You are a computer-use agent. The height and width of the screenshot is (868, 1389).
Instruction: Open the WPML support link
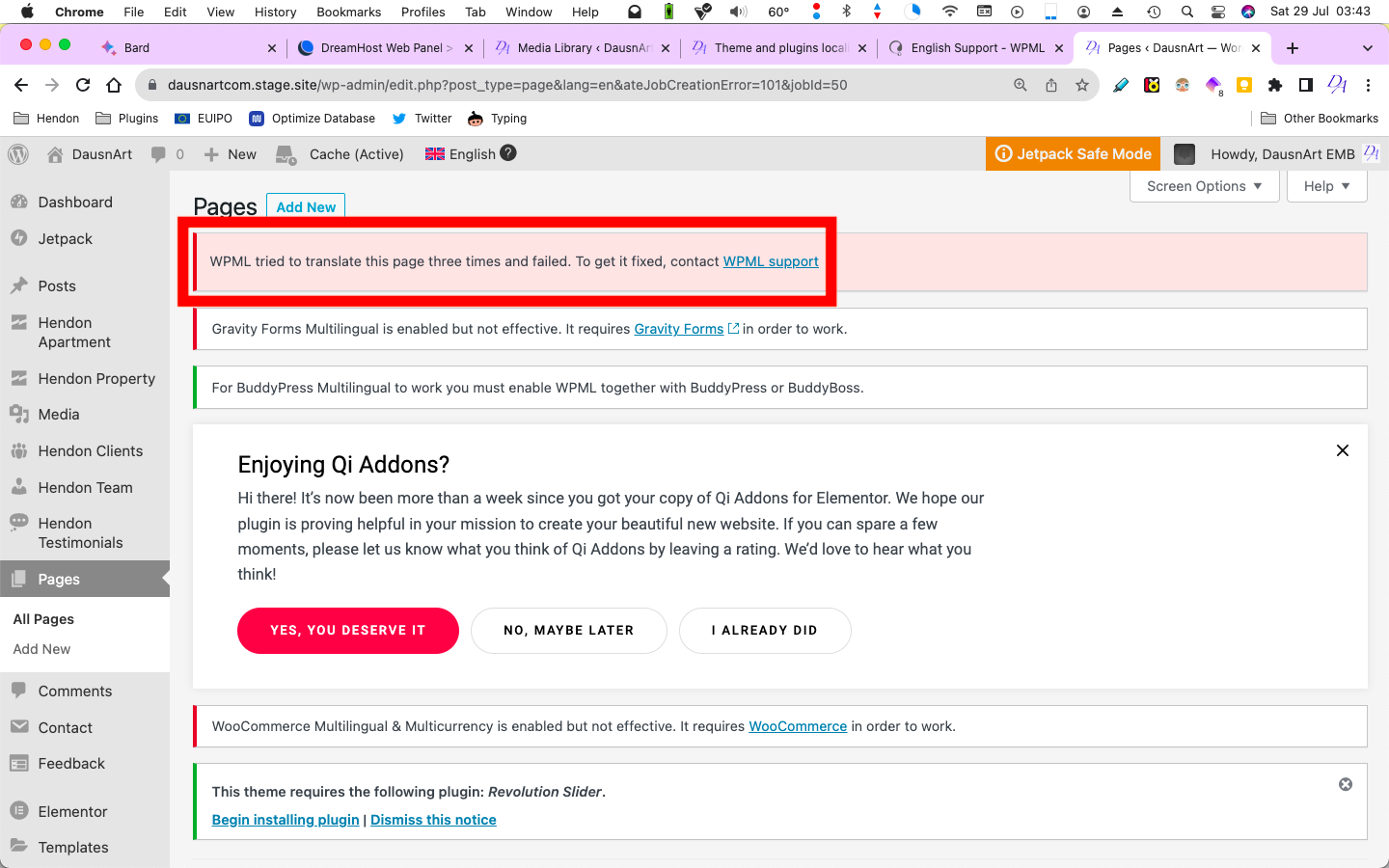pos(771,261)
